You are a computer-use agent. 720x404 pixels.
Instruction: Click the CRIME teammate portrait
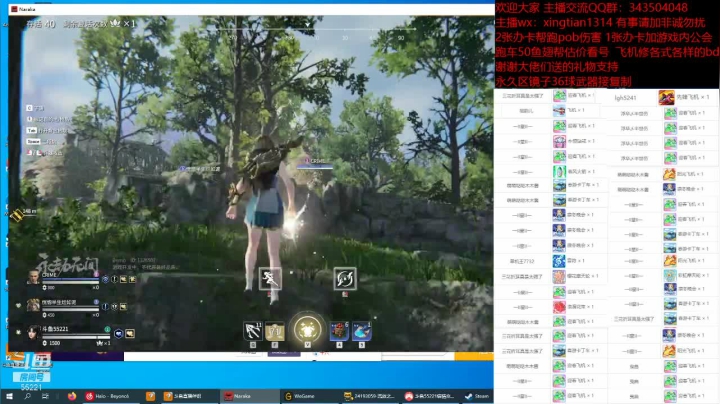click(x=33, y=277)
